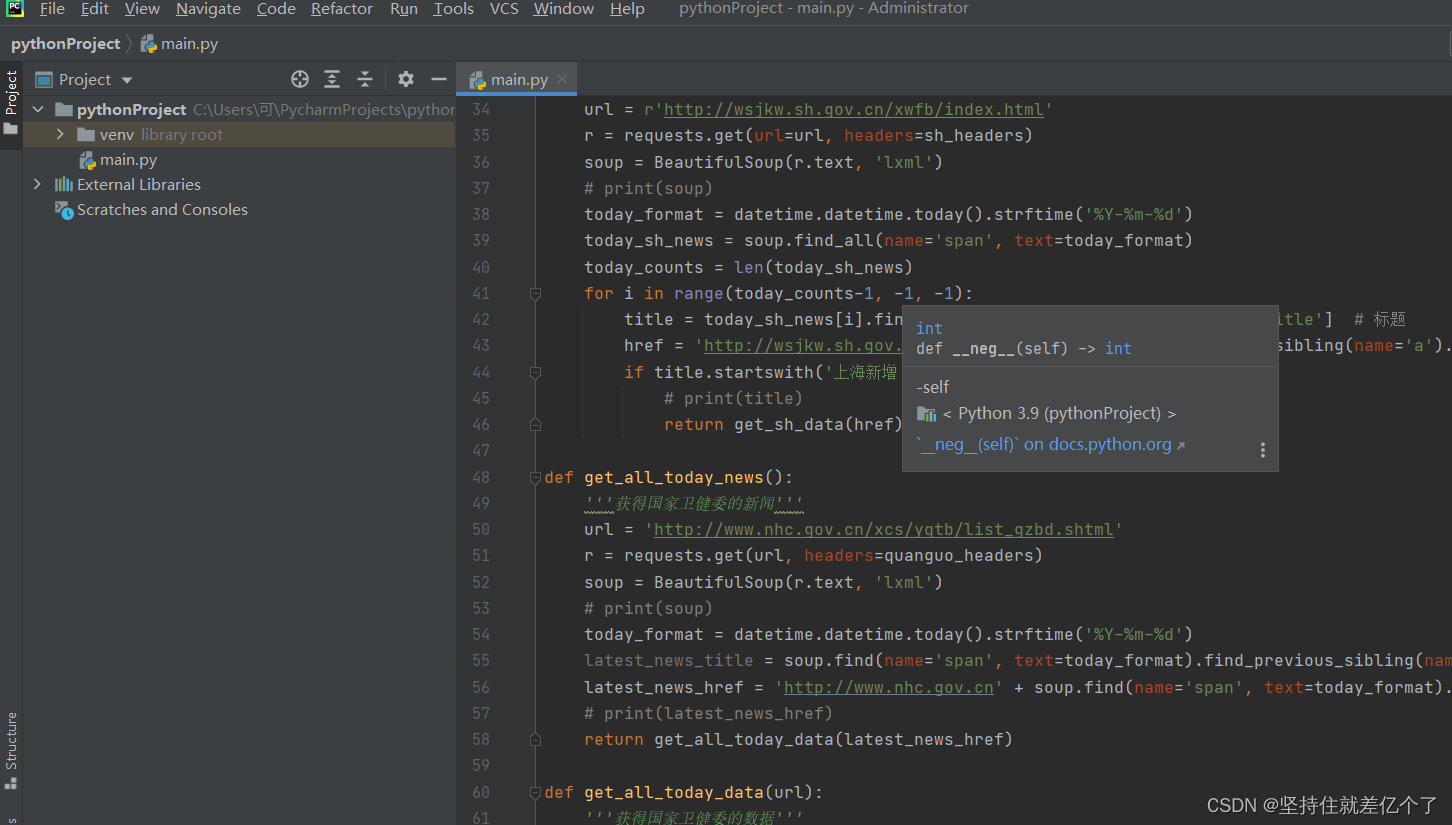Screen dimensions: 1452x825
Task: Open the Run menu
Action: tap(404, 9)
